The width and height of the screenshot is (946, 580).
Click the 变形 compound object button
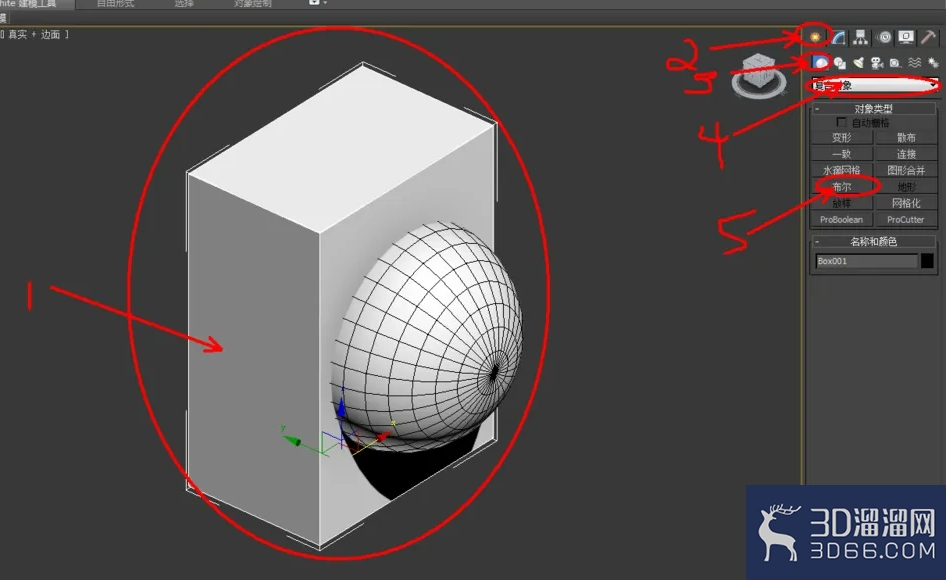point(842,138)
